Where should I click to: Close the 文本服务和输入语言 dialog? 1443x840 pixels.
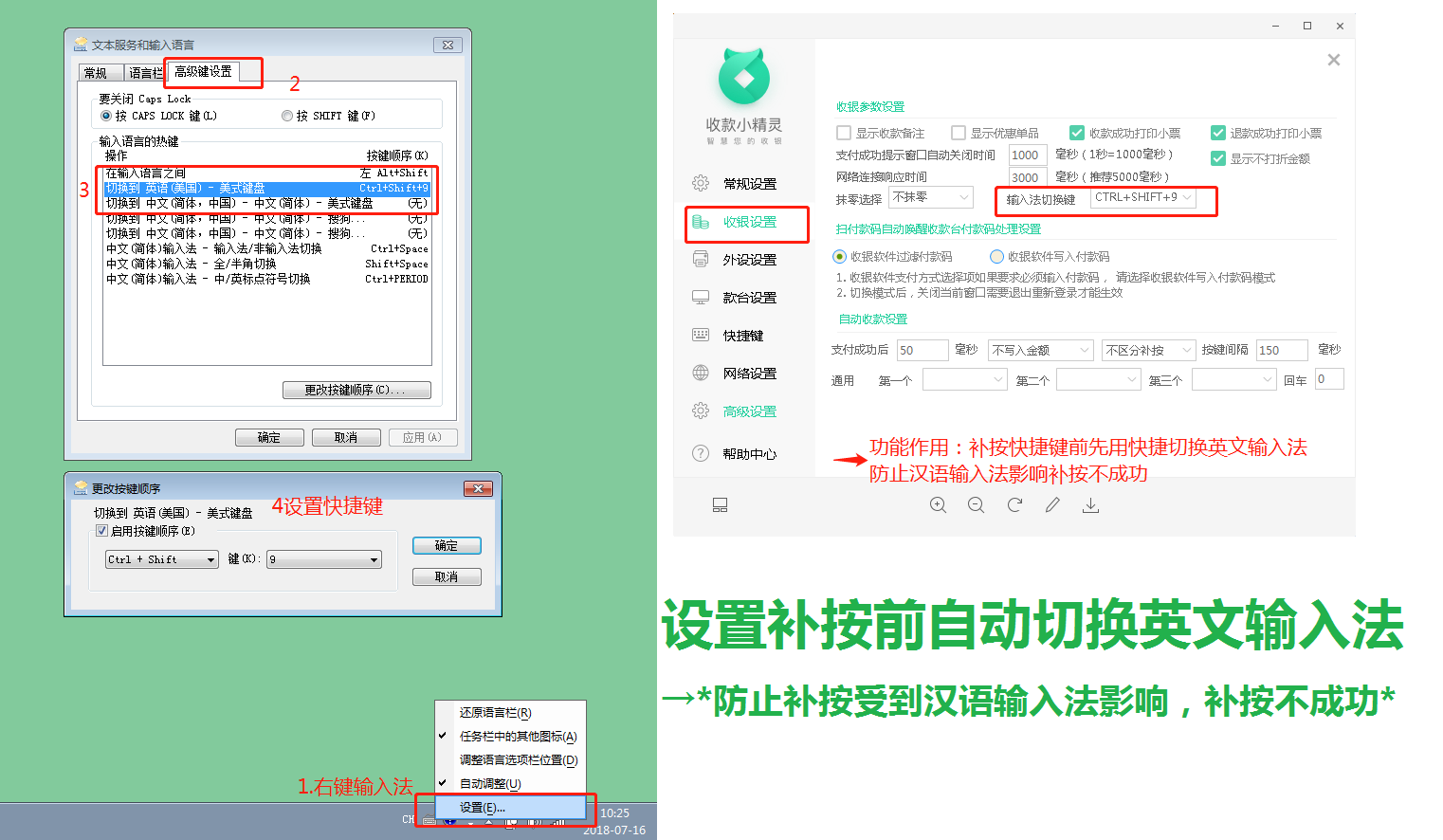point(448,45)
